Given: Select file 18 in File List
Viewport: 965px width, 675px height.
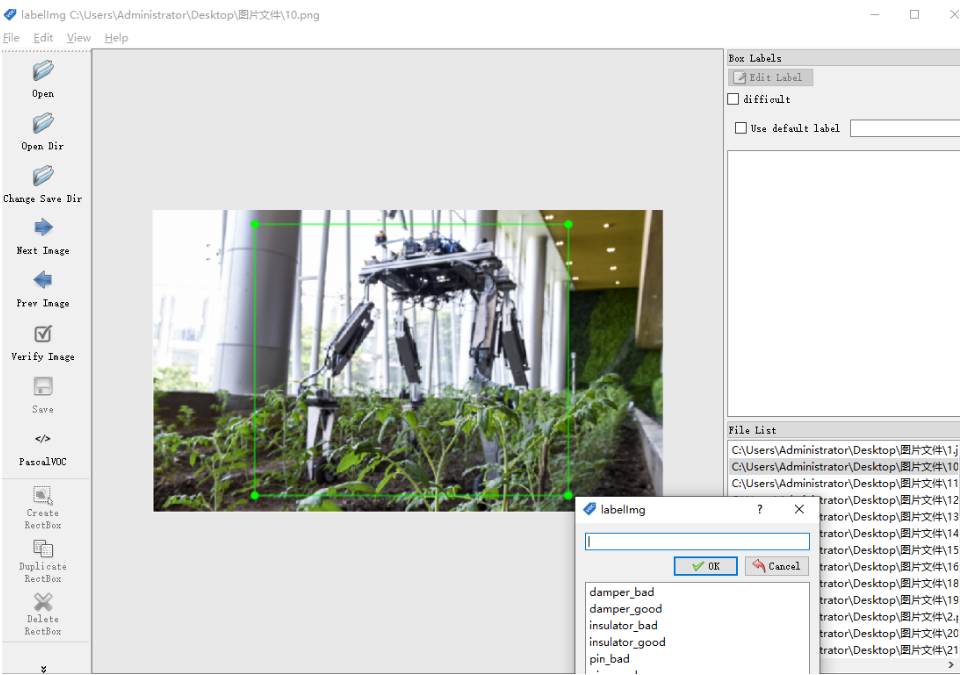Looking at the screenshot, I should [x=889, y=583].
